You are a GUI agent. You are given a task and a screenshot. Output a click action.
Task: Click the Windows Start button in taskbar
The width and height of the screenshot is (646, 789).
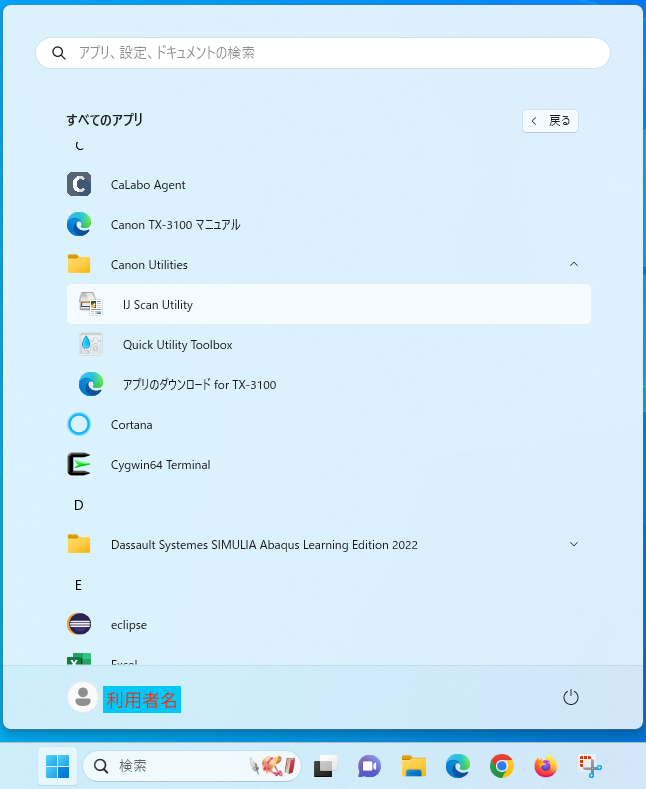(x=57, y=766)
